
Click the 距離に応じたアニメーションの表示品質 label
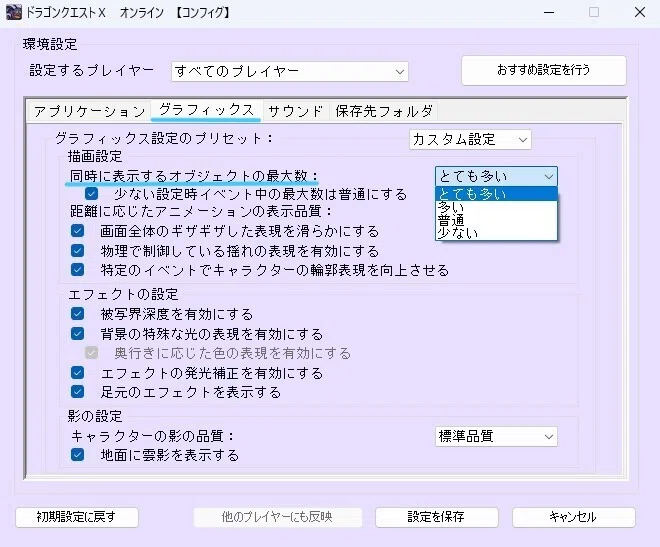[x=201, y=211]
